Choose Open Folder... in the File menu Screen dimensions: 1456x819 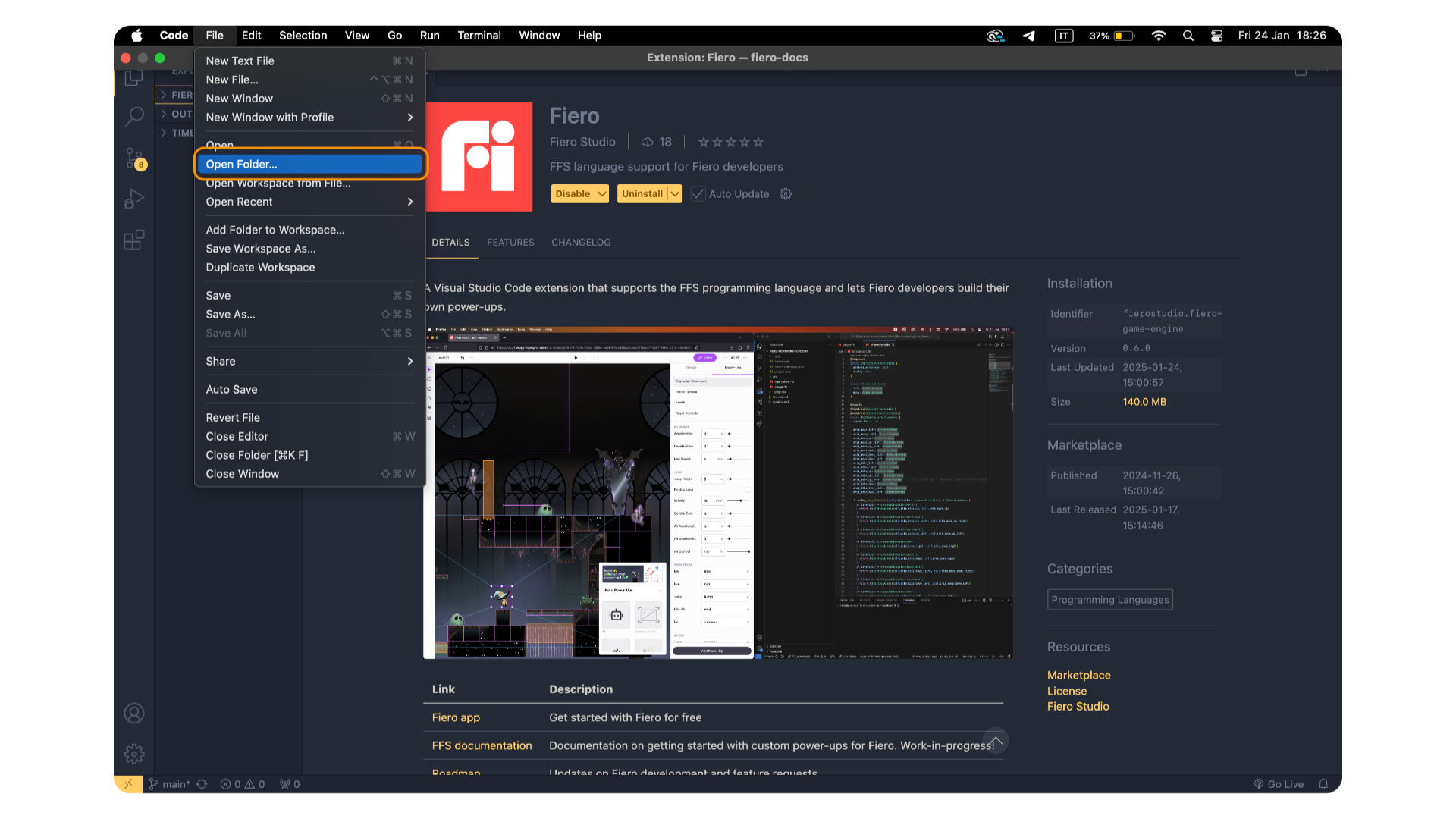pyautogui.click(x=309, y=165)
